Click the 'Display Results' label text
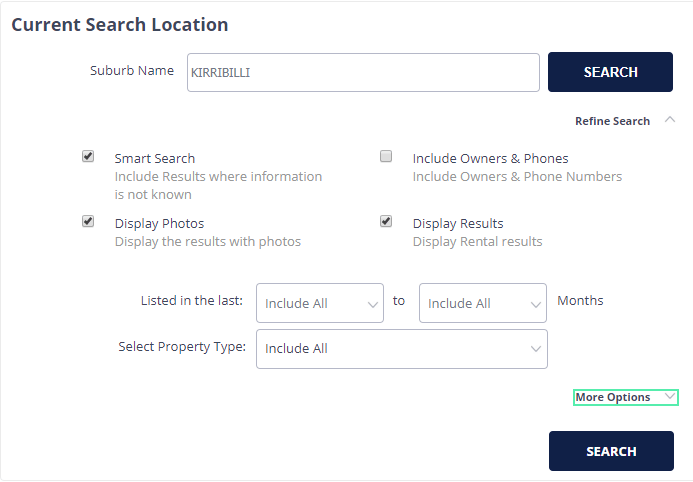693x482 pixels. click(458, 224)
